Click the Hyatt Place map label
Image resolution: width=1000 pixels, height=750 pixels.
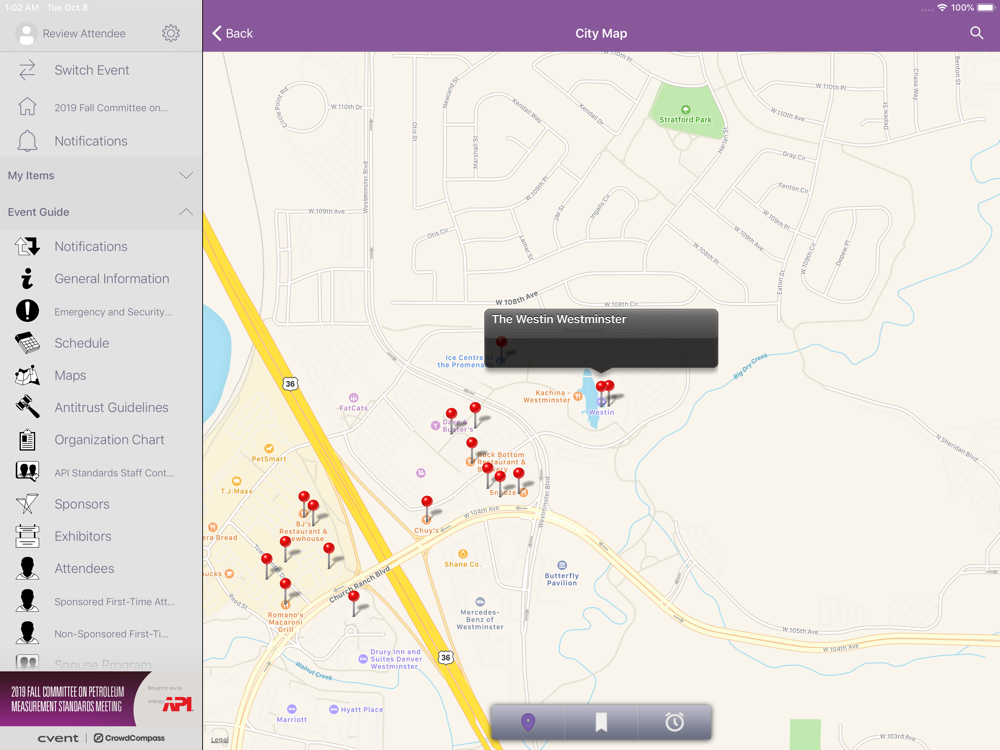pyautogui.click(x=362, y=709)
